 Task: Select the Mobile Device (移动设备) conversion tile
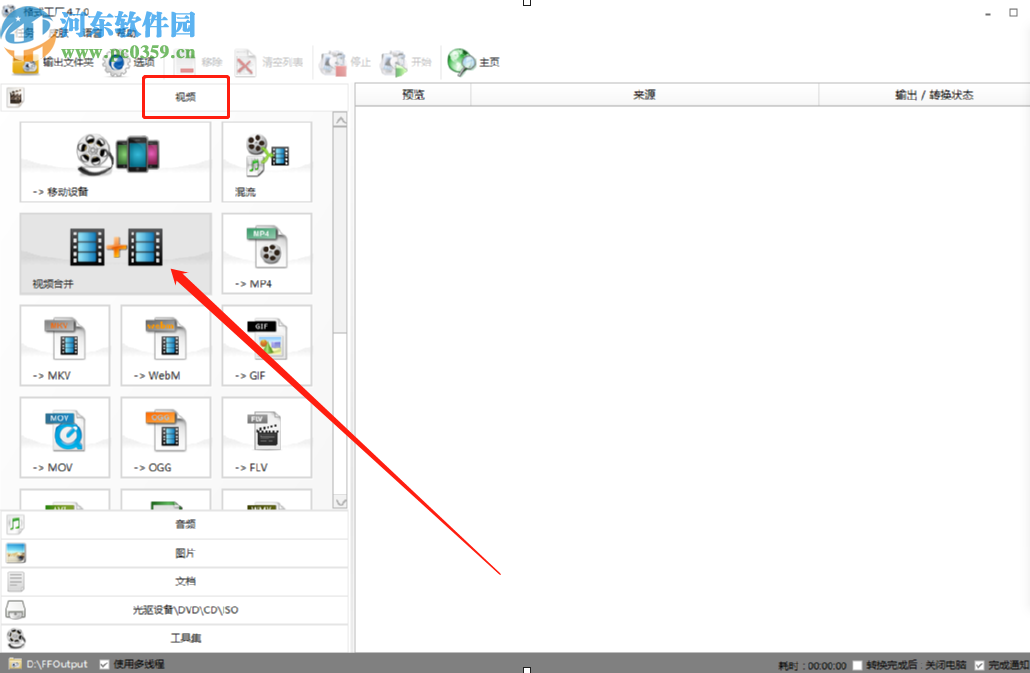115,162
